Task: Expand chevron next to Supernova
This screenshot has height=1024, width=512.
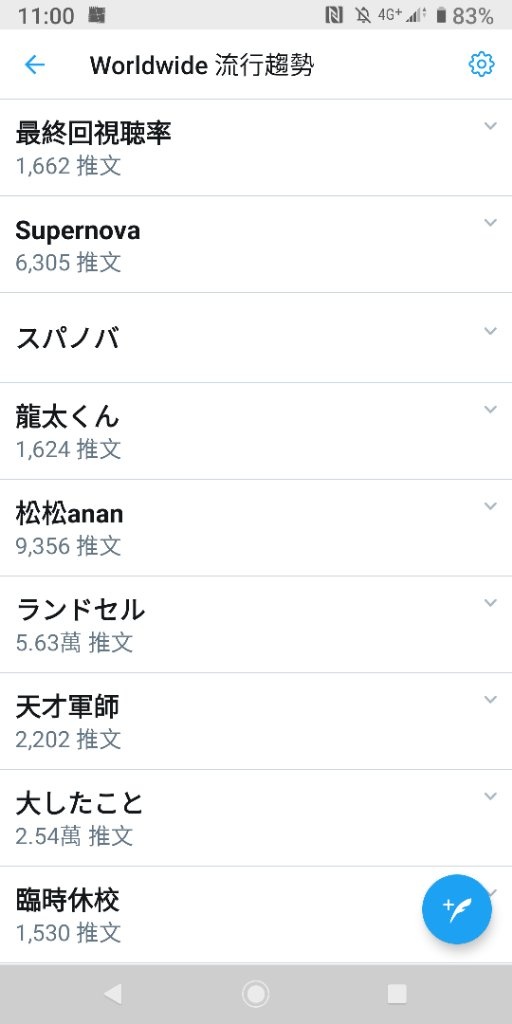Action: [x=490, y=222]
